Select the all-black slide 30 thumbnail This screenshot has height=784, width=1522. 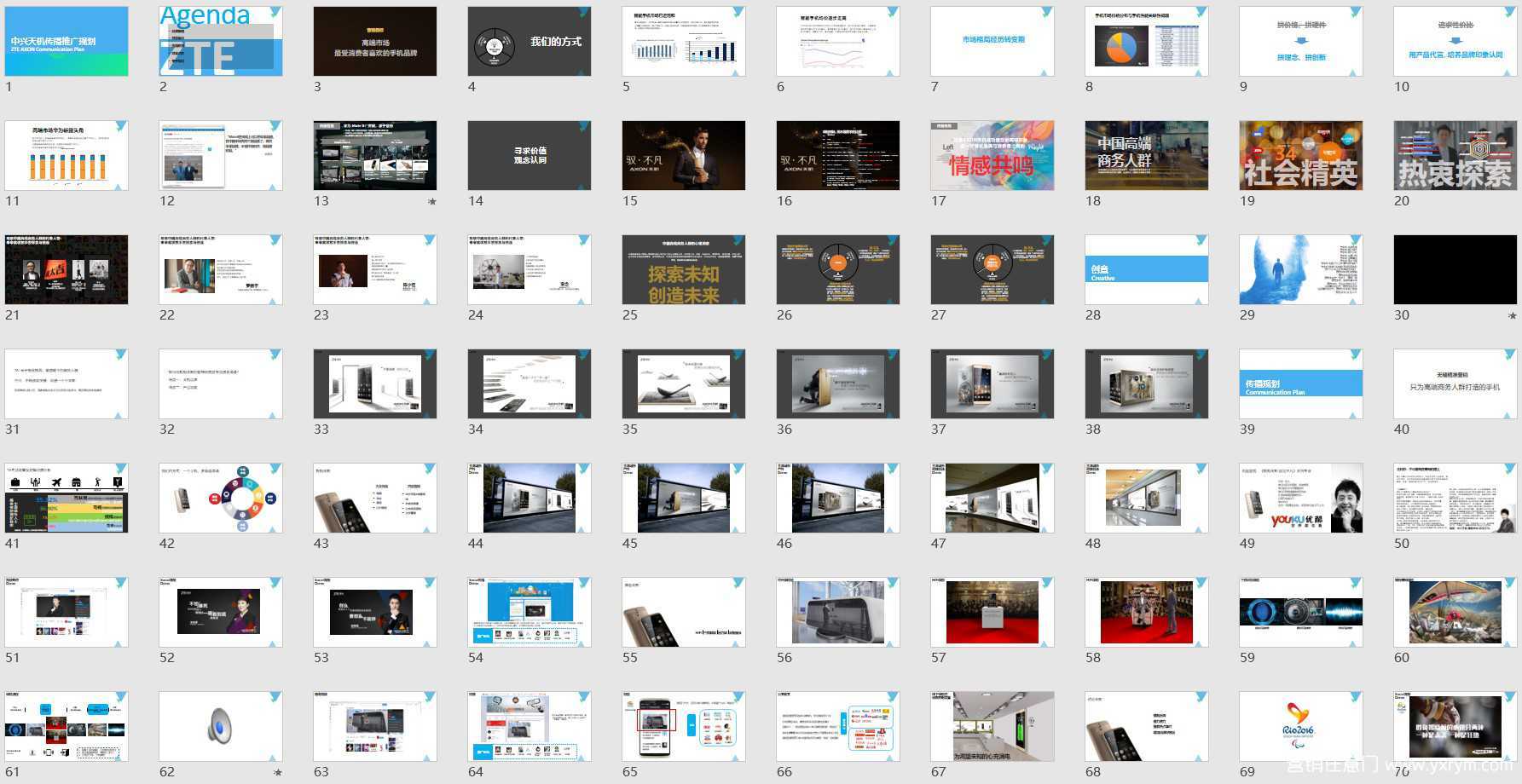(x=1455, y=269)
